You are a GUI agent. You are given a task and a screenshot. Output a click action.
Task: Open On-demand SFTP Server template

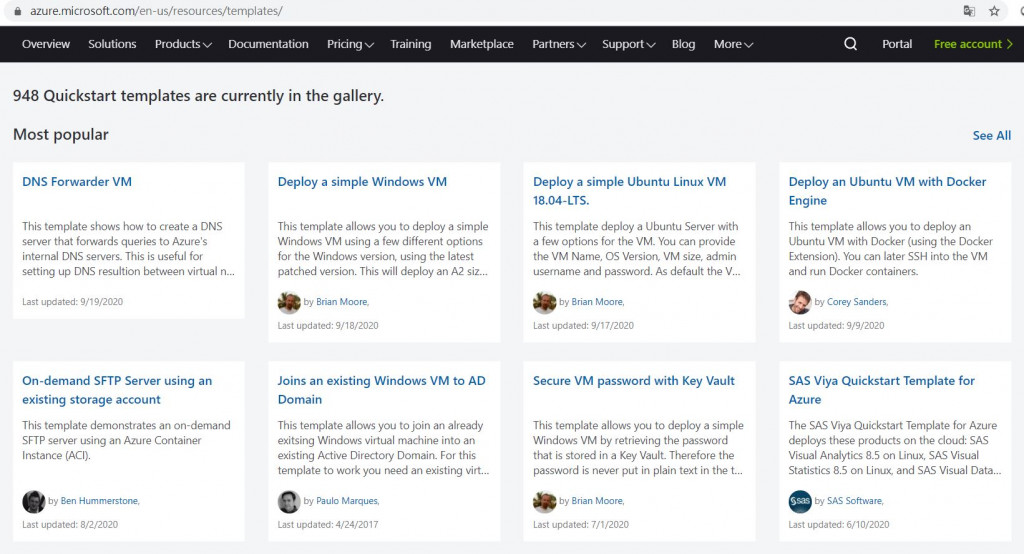pyautogui.click(x=117, y=390)
